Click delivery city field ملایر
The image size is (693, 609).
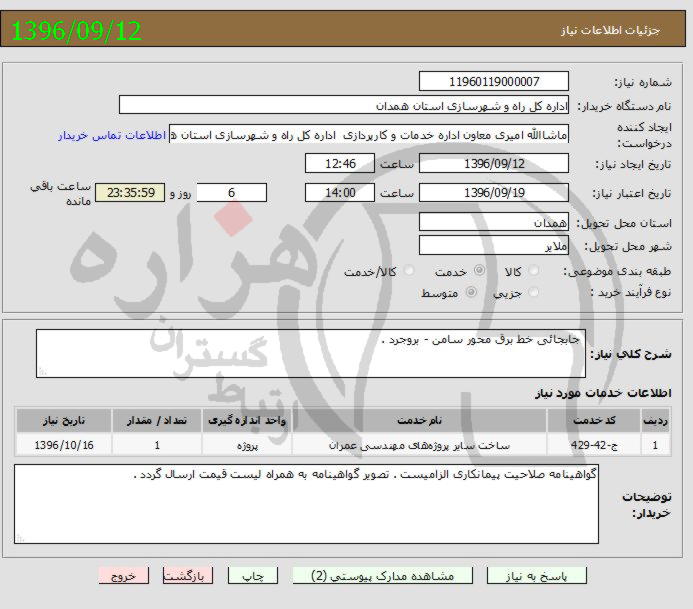[494, 245]
